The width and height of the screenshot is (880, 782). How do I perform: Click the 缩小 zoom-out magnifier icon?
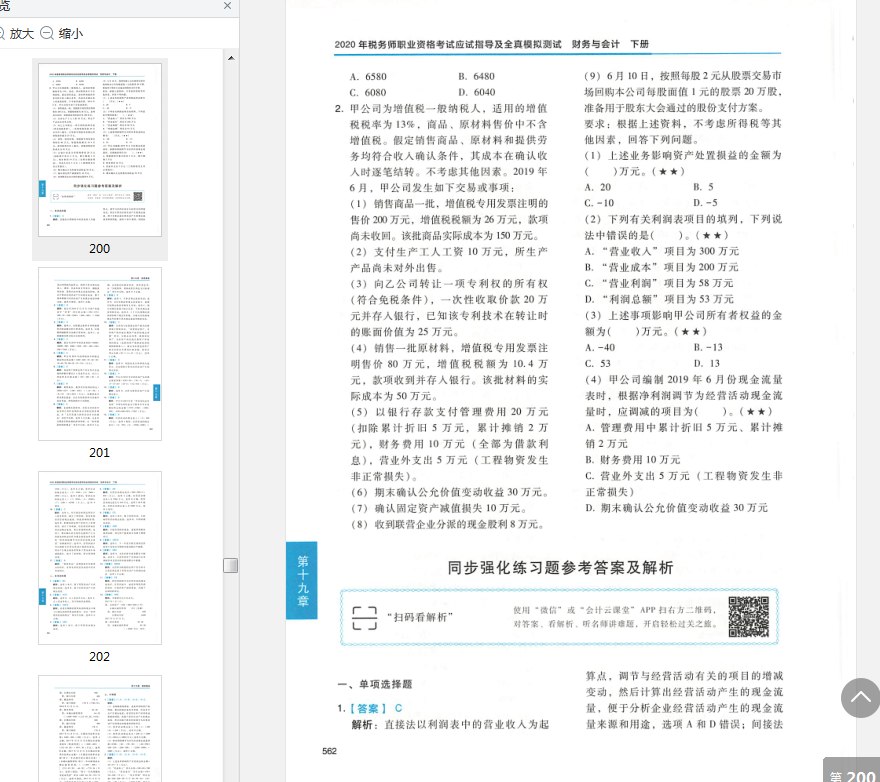(x=47, y=33)
